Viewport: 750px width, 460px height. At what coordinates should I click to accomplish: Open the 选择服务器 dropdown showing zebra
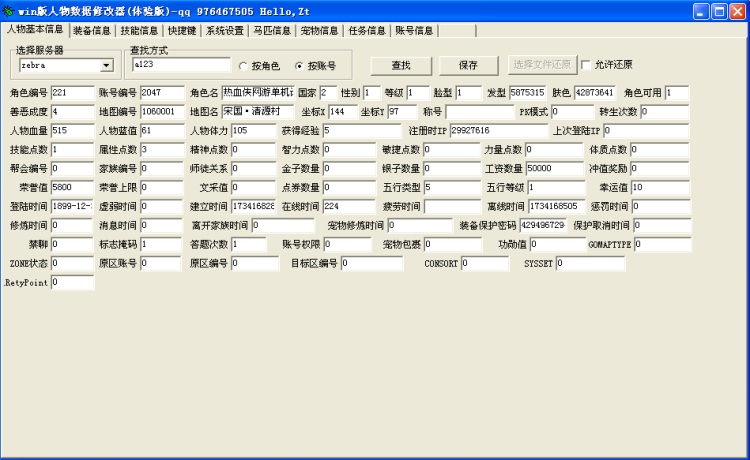tap(106, 66)
